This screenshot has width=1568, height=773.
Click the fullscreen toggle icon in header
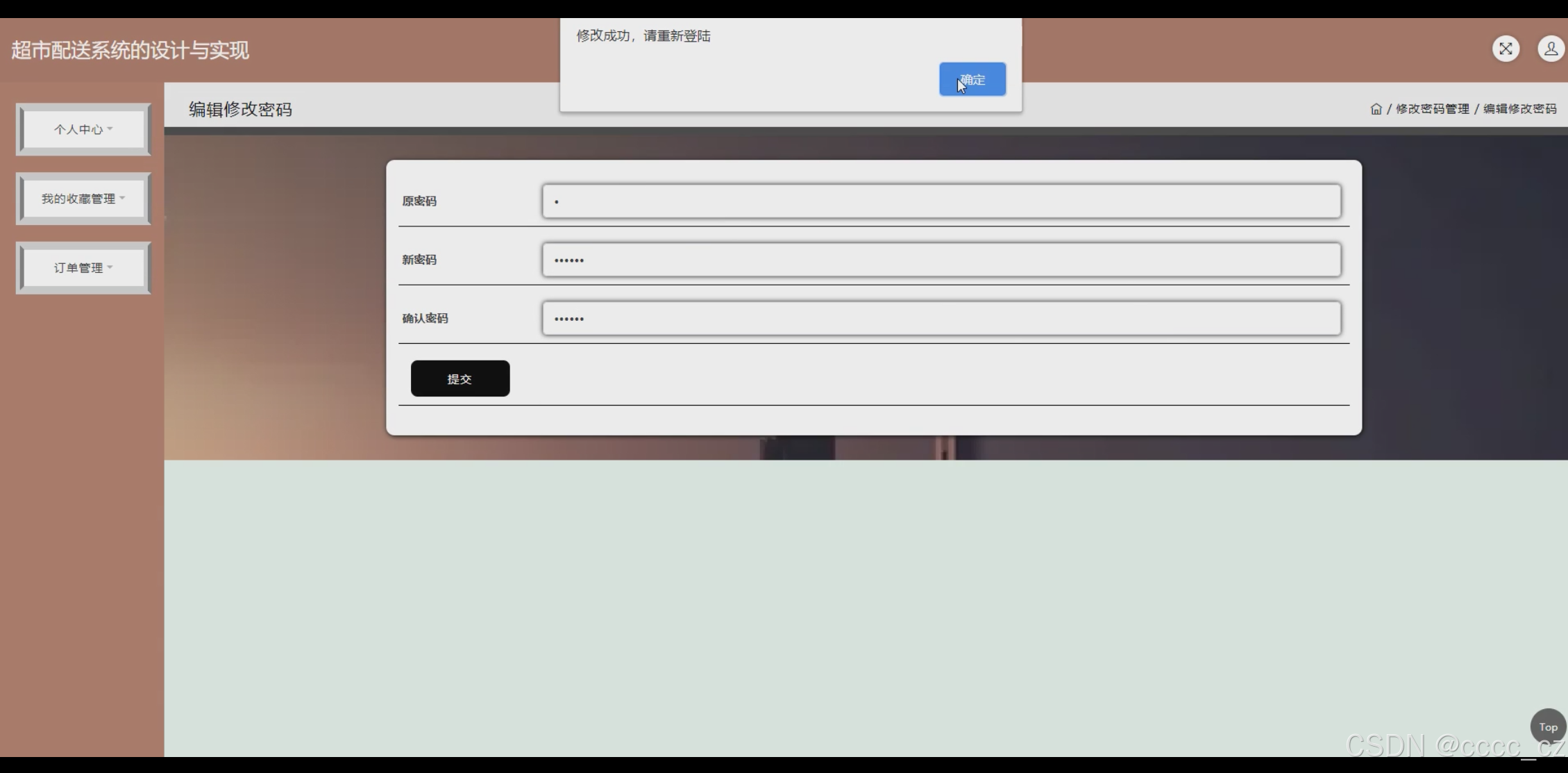point(1506,49)
